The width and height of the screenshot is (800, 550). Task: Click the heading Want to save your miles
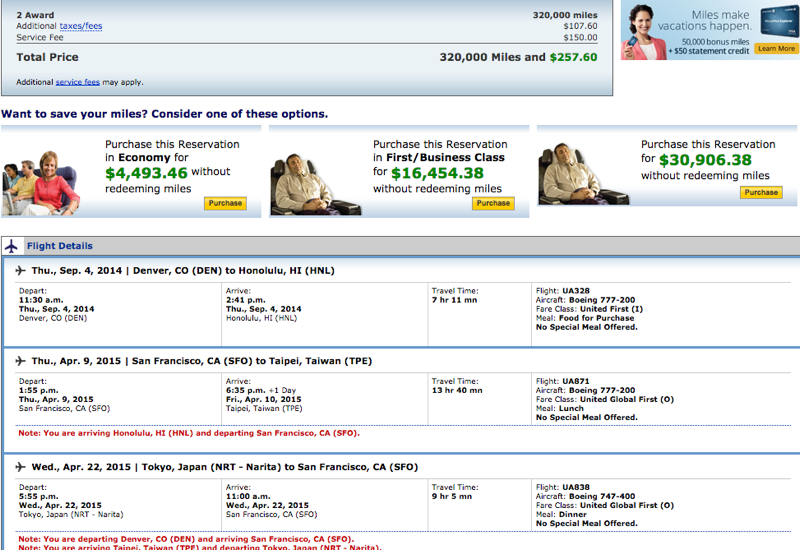pyautogui.click(x=164, y=114)
